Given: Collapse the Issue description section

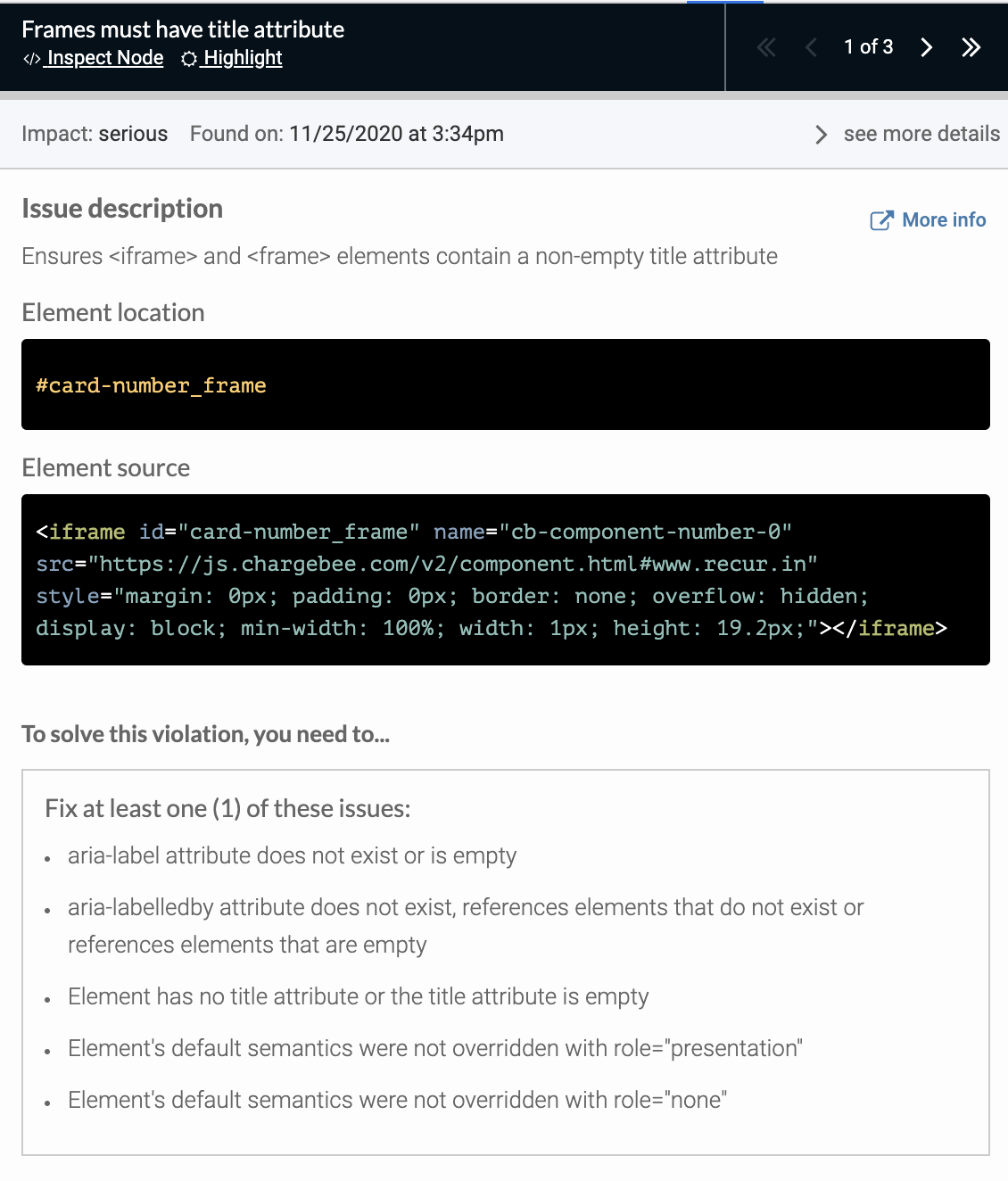Looking at the screenshot, I should tap(122, 208).
